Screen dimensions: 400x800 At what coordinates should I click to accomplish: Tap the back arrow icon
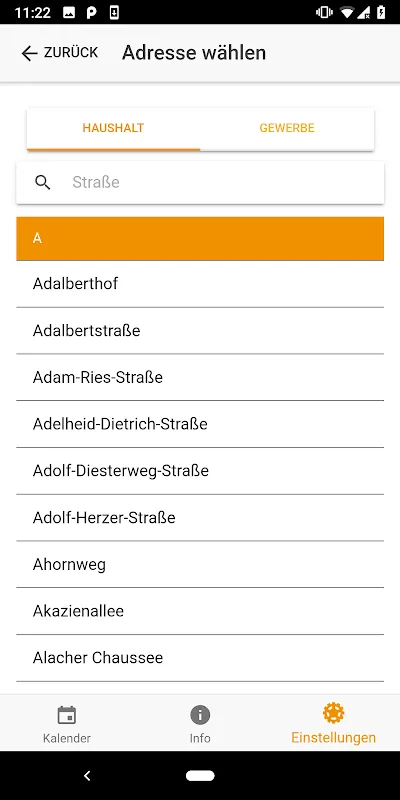(30, 53)
